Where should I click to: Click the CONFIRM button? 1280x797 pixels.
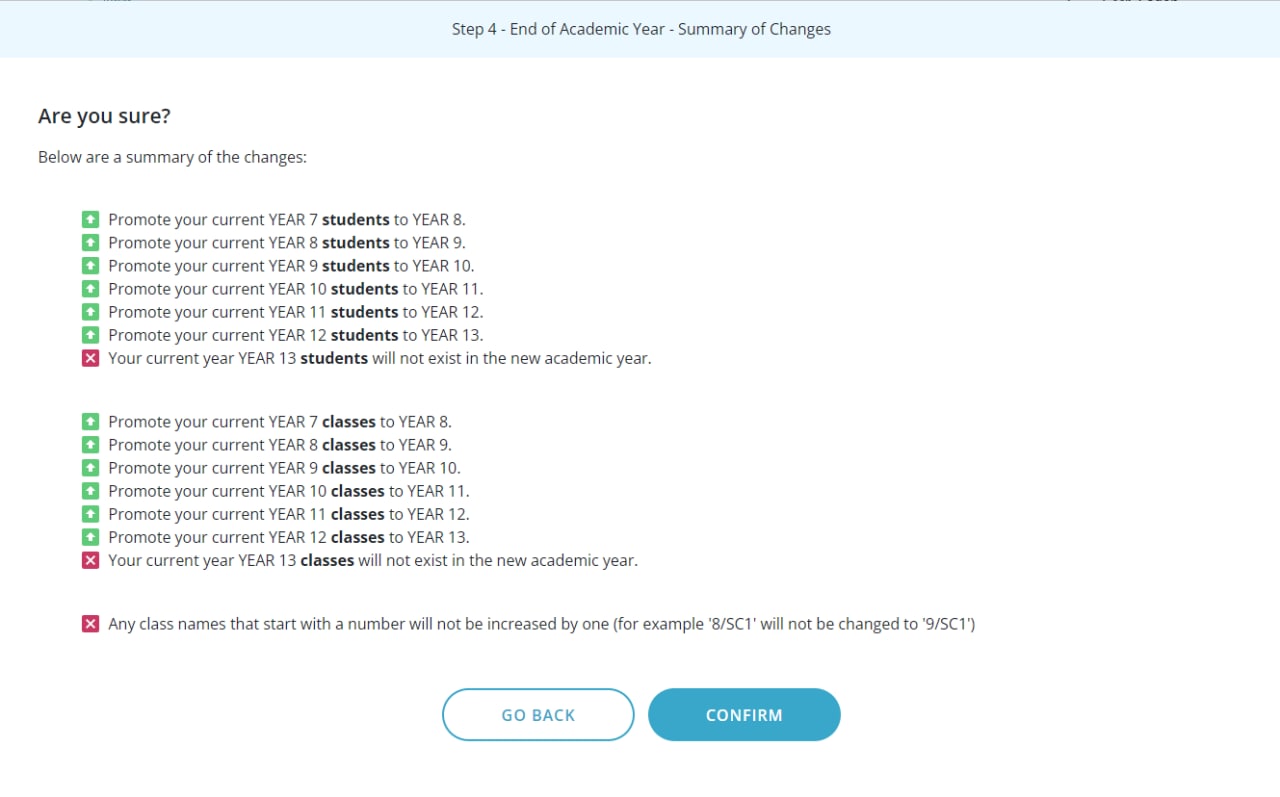coord(744,714)
